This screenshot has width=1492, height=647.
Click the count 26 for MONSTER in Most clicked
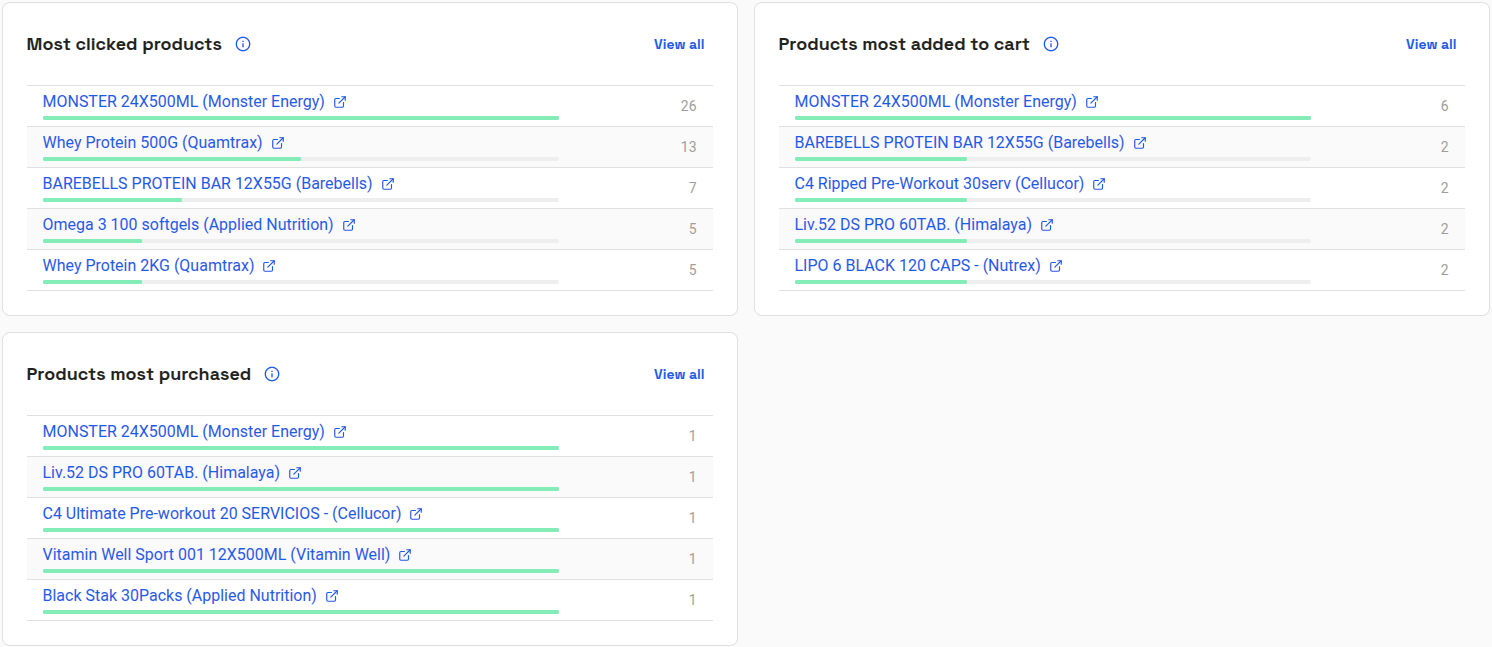click(688, 106)
